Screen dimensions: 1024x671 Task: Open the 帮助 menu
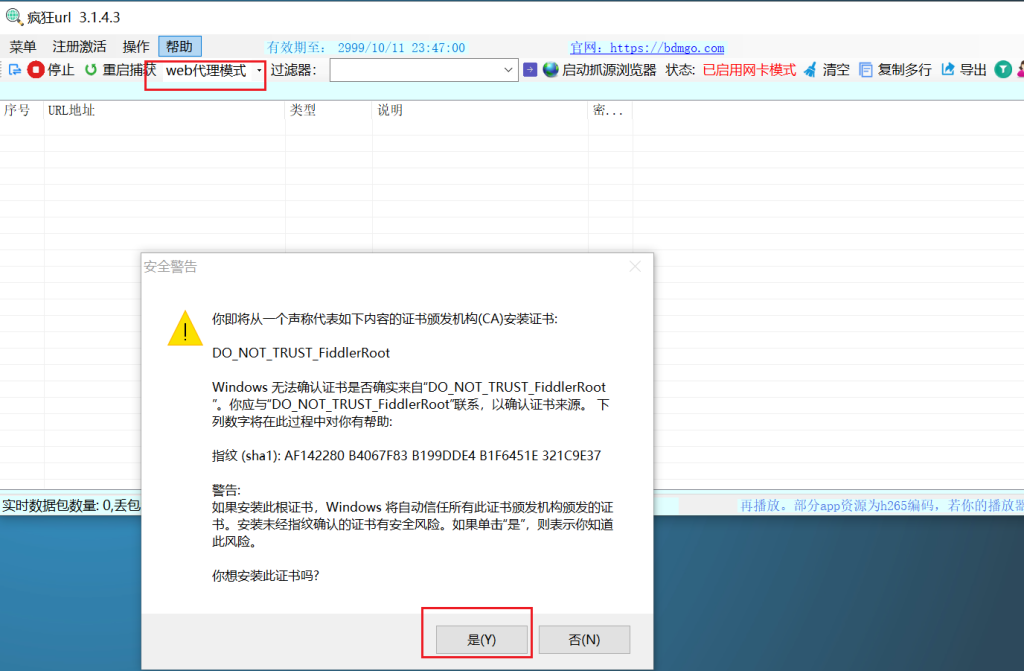180,46
